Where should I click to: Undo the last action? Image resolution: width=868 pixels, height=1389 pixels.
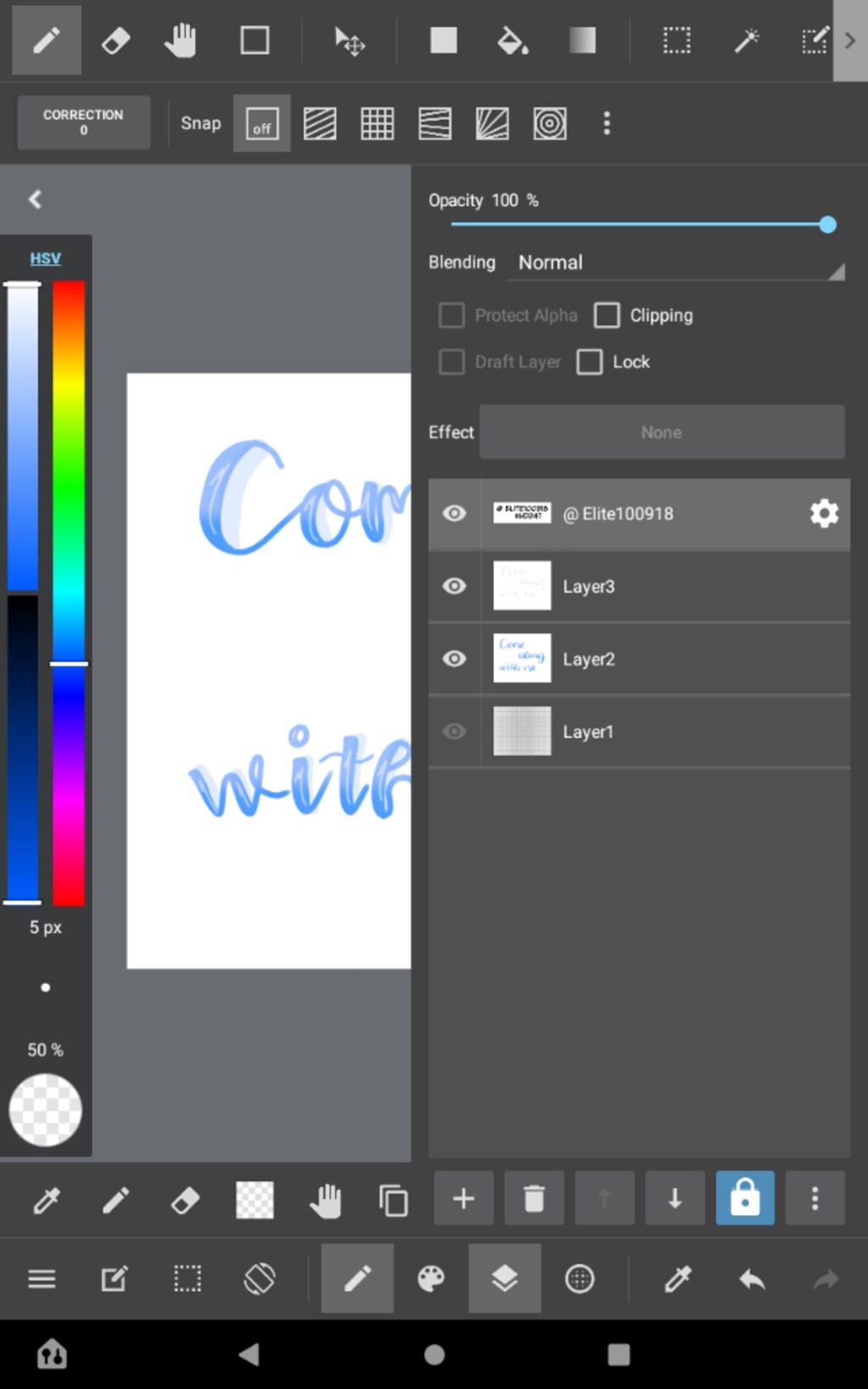point(752,1279)
